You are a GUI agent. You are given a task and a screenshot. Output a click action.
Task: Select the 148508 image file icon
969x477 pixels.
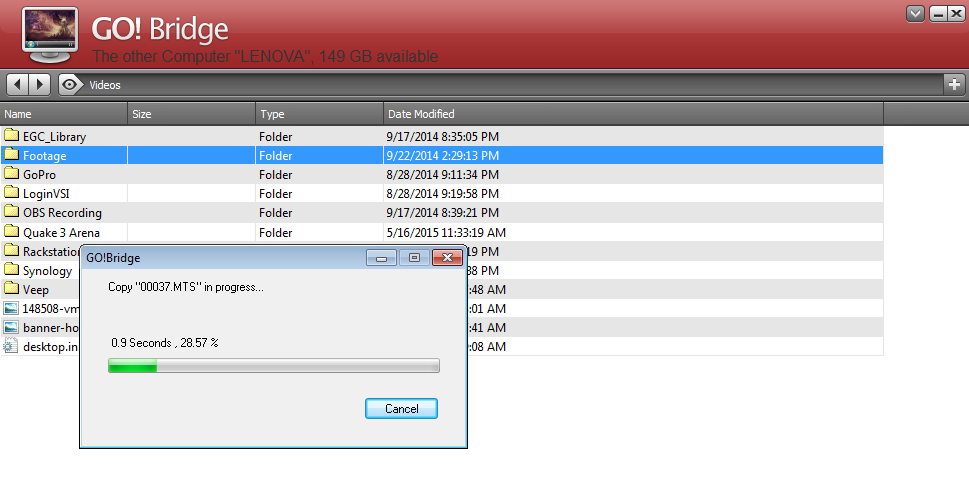(11, 308)
